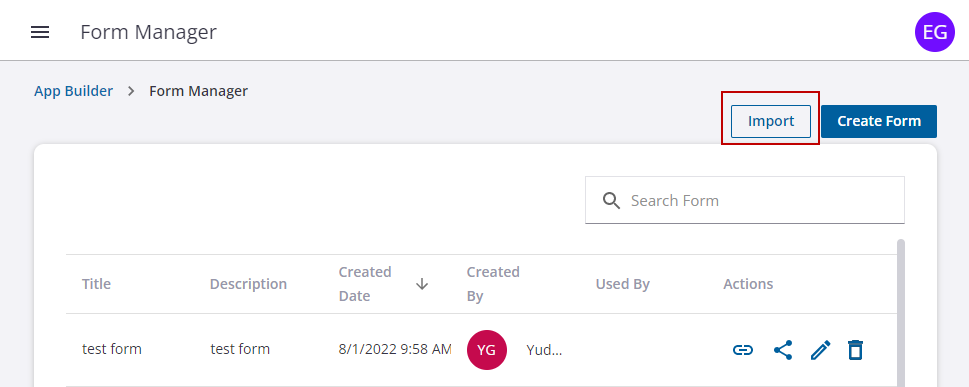Sort by the Created By header
969x387 pixels.
click(493, 284)
